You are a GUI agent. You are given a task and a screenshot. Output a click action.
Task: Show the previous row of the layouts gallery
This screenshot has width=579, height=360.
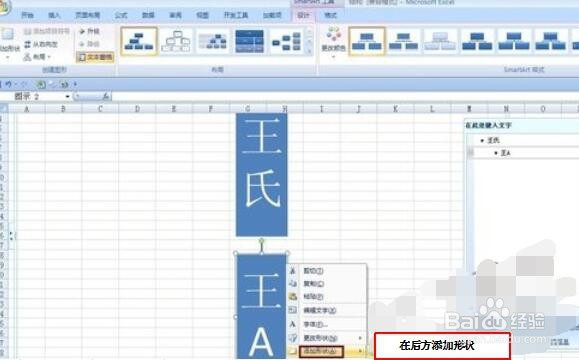[x=309, y=32]
